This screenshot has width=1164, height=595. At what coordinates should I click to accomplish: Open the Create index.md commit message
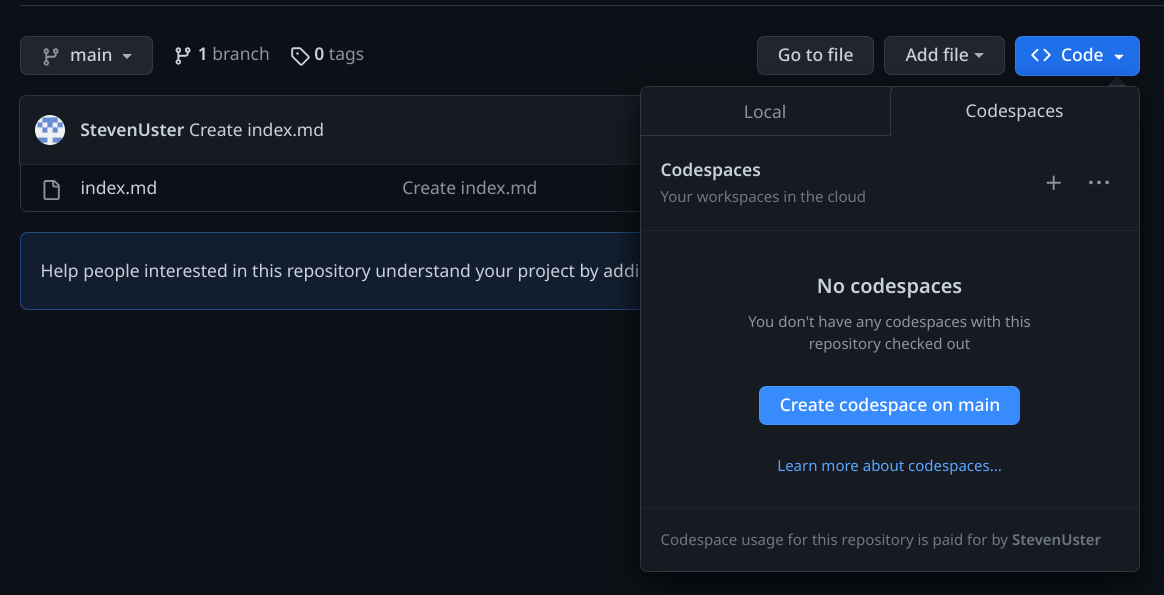coord(256,130)
